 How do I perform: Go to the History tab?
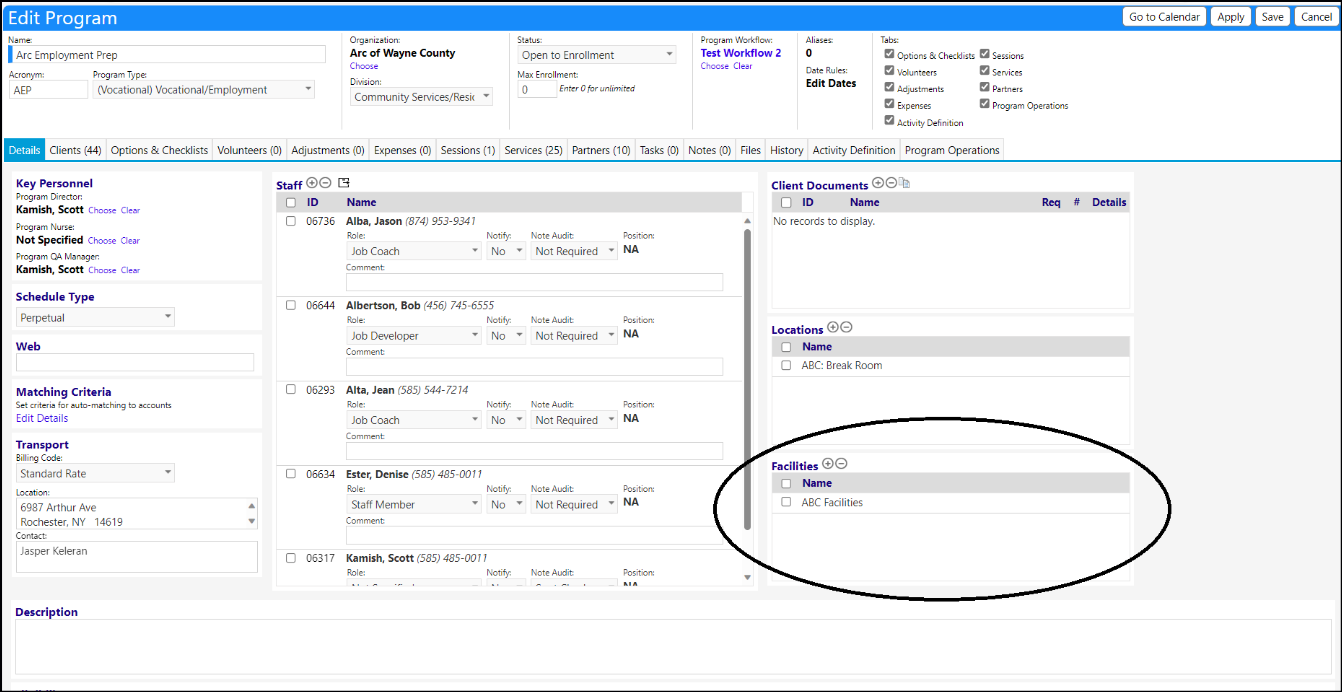786,150
